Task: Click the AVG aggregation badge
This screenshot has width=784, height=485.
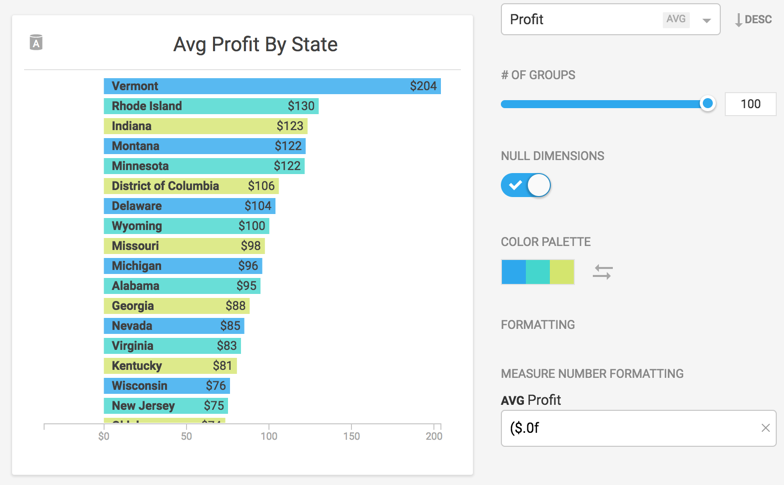Action: (x=676, y=19)
